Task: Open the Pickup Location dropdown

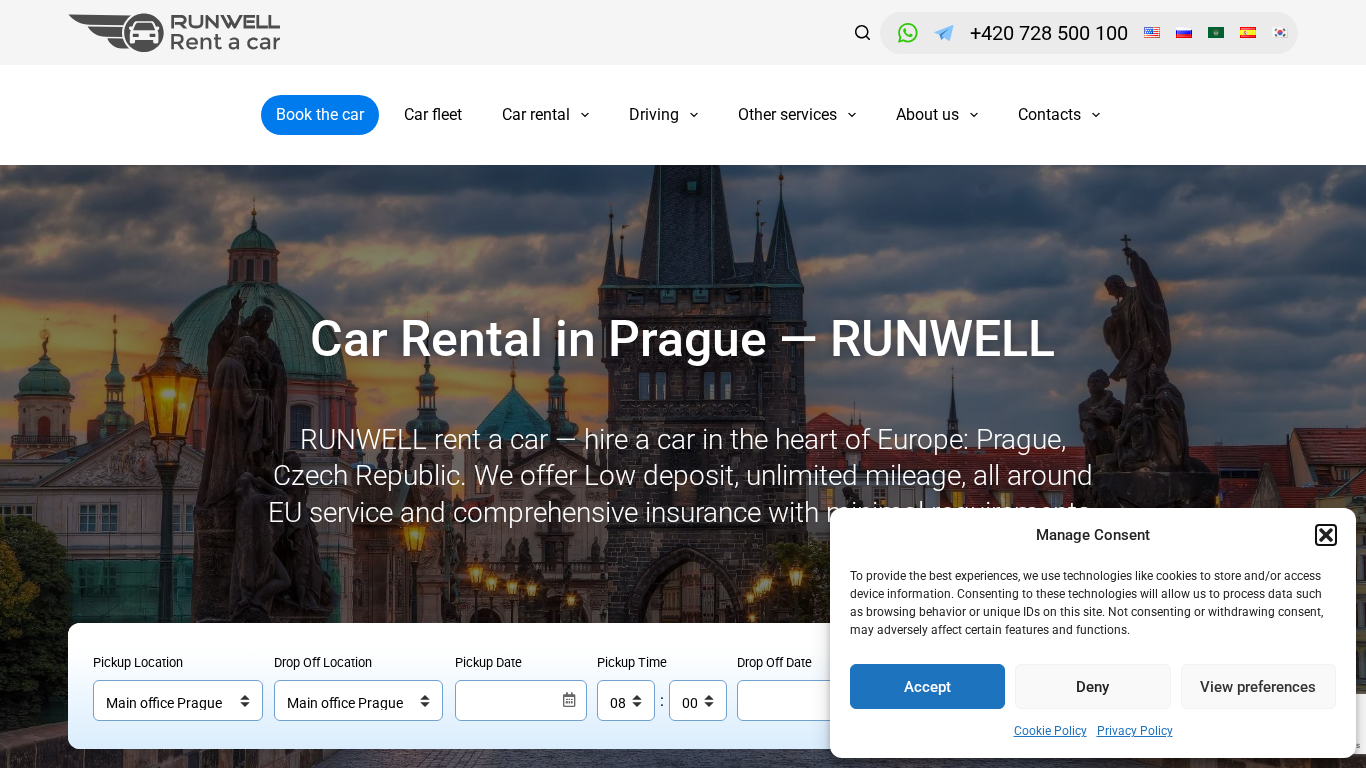Action: (x=178, y=701)
